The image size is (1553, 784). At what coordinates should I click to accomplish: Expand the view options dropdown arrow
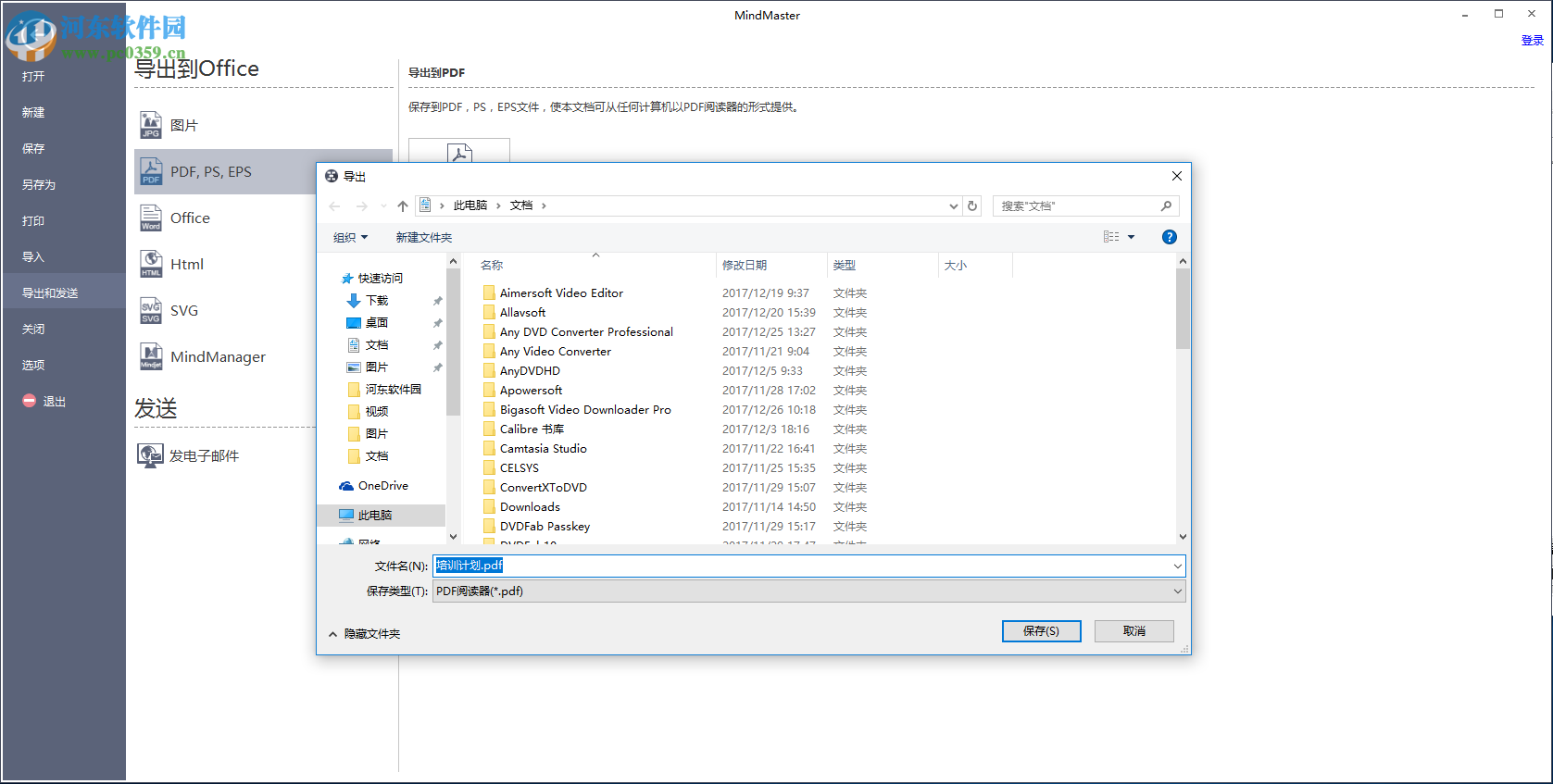(x=1131, y=237)
